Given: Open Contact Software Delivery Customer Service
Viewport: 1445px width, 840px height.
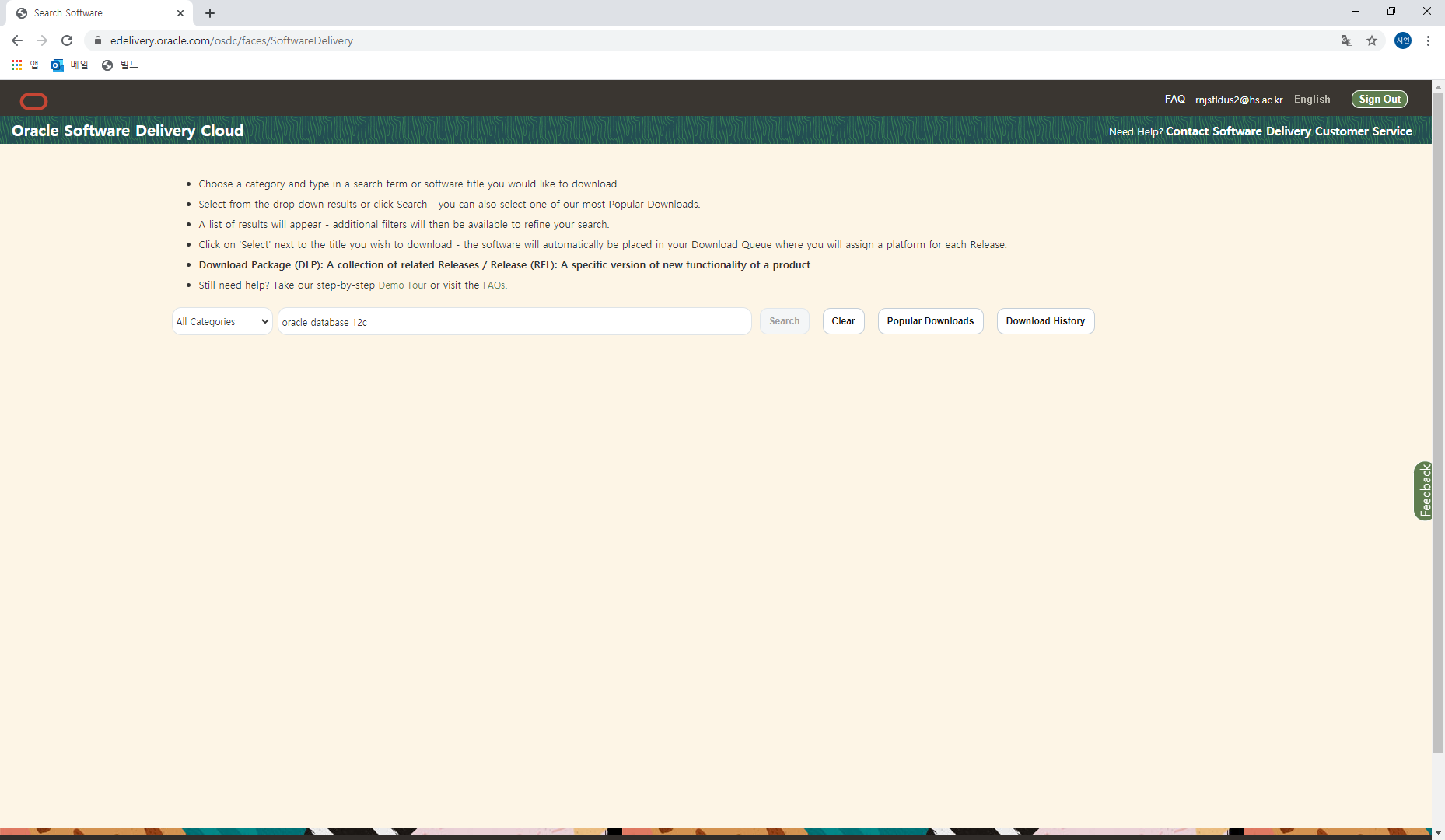Looking at the screenshot, I should coord(1288,131).
